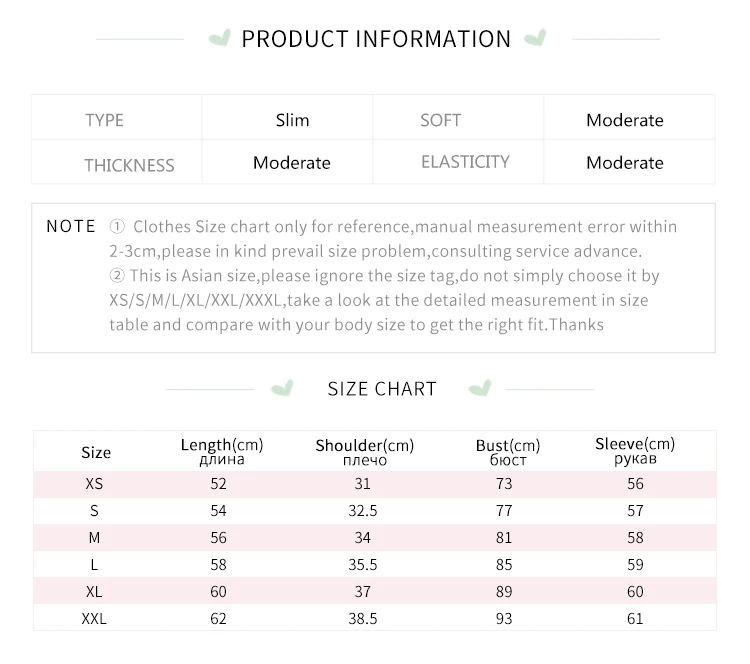Click the SIZE CHART heading
The image size is (750, 664).
click(382, 389)
